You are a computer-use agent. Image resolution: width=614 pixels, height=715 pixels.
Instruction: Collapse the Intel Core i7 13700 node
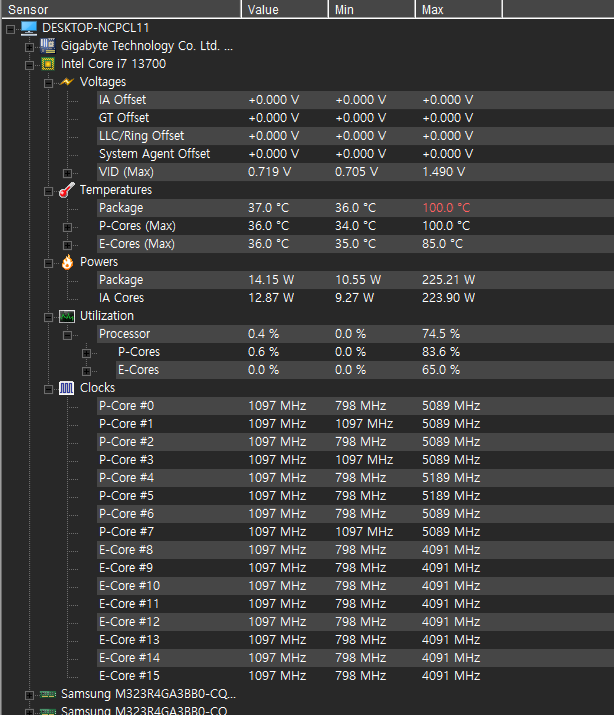click(29, 66)
